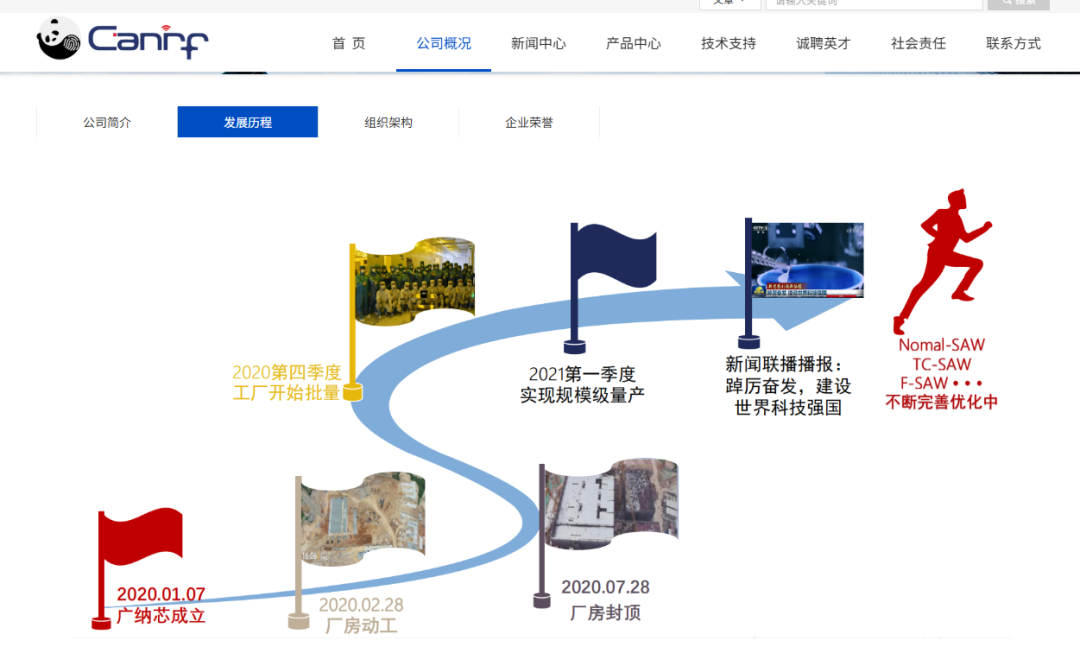
Task: Switch to 企业荣誉 tab
Action: pos(529,122)
